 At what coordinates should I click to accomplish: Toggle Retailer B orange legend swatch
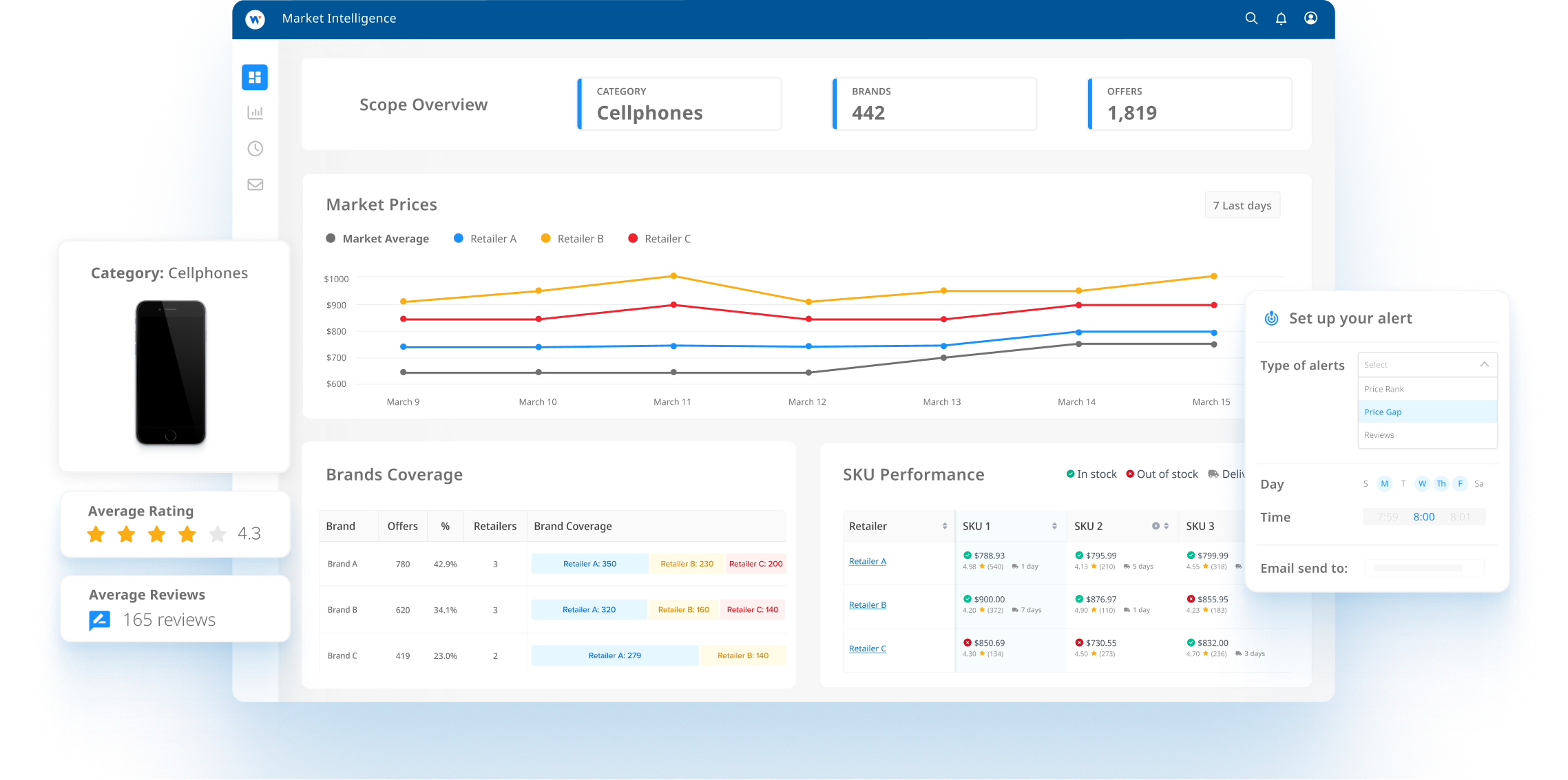point(545,238)
